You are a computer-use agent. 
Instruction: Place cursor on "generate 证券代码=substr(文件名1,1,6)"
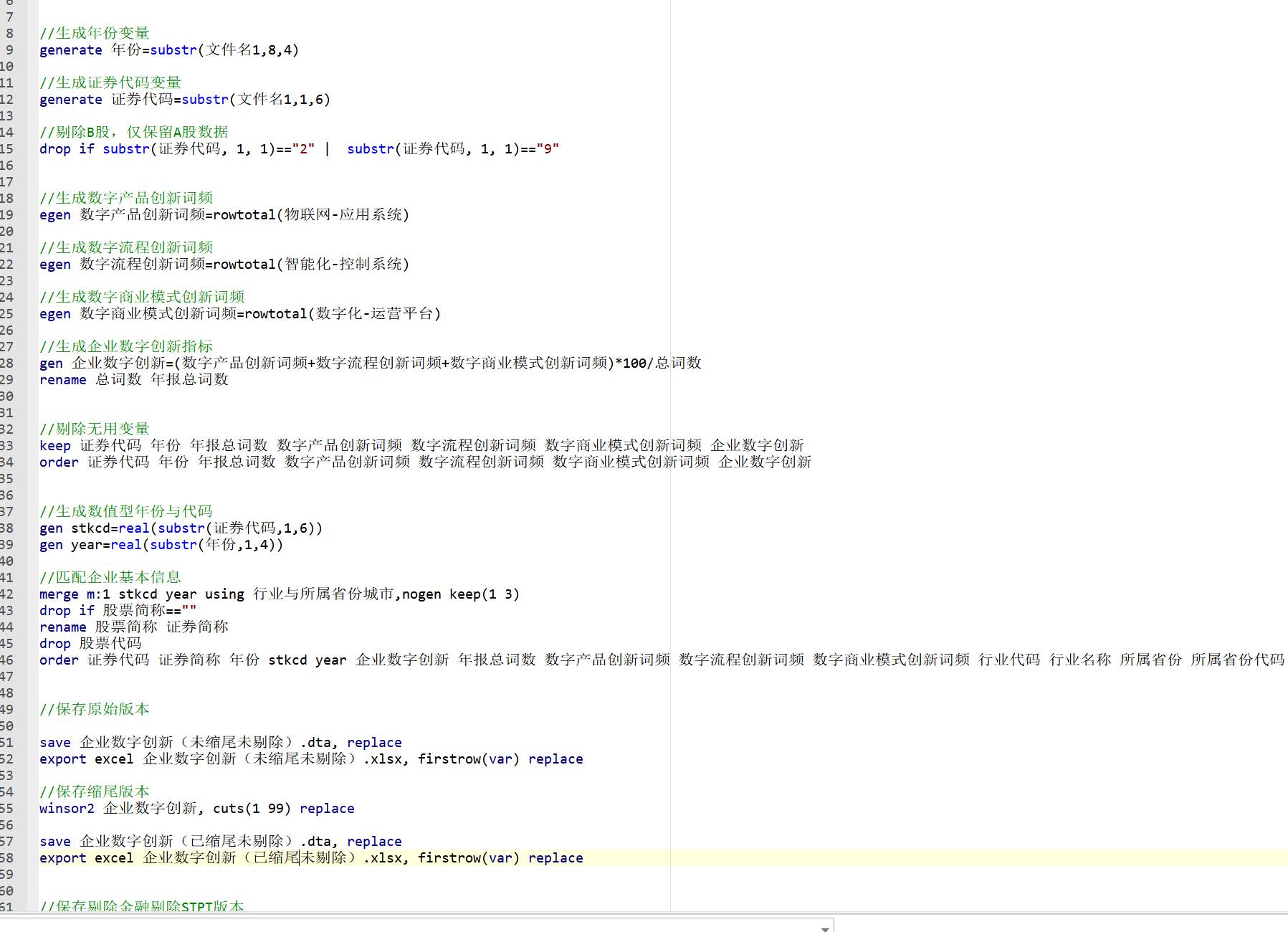pos(185,99)
